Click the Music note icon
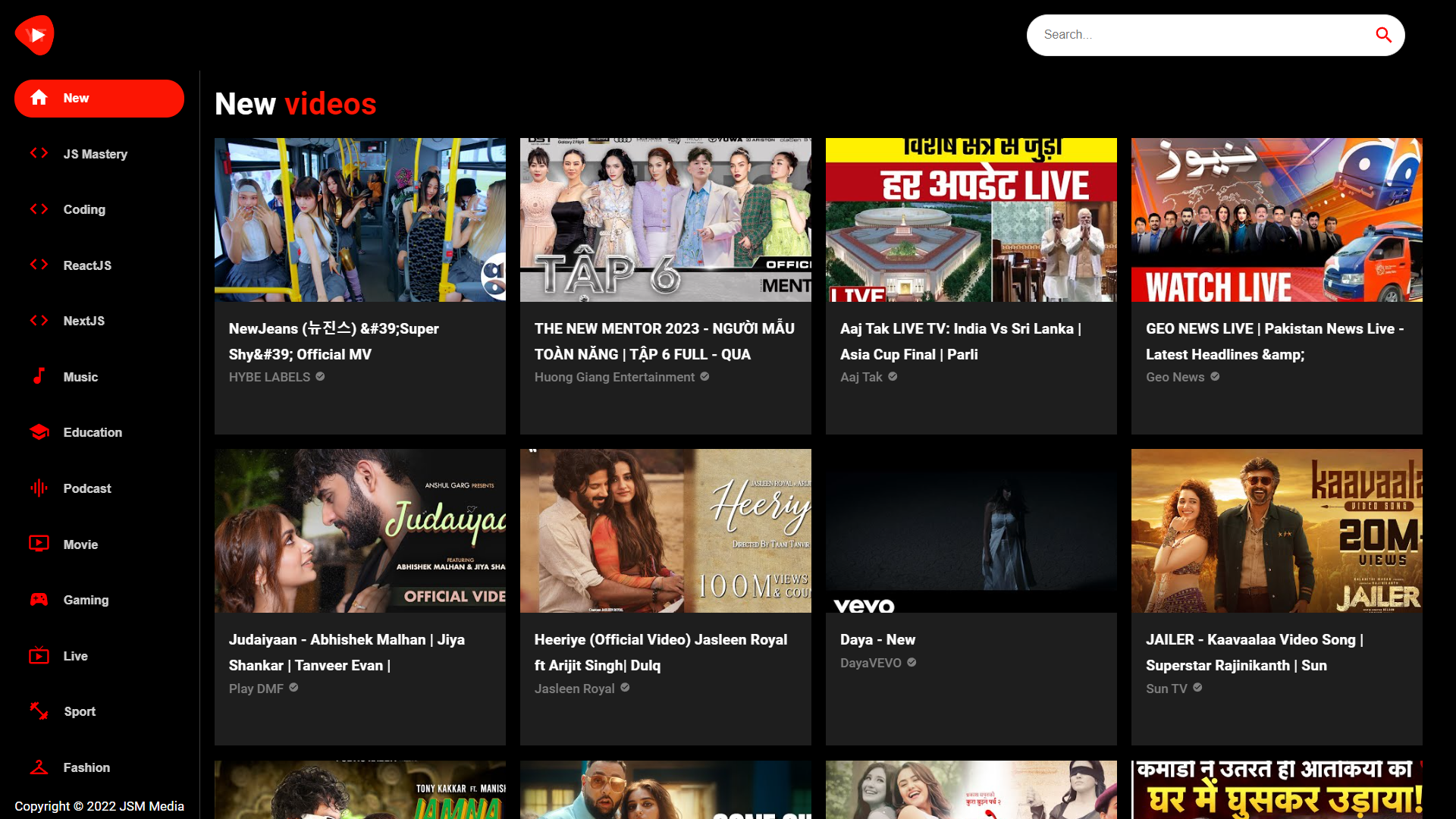The height and width of the screenshot is (819, 1456). point(39,376)
